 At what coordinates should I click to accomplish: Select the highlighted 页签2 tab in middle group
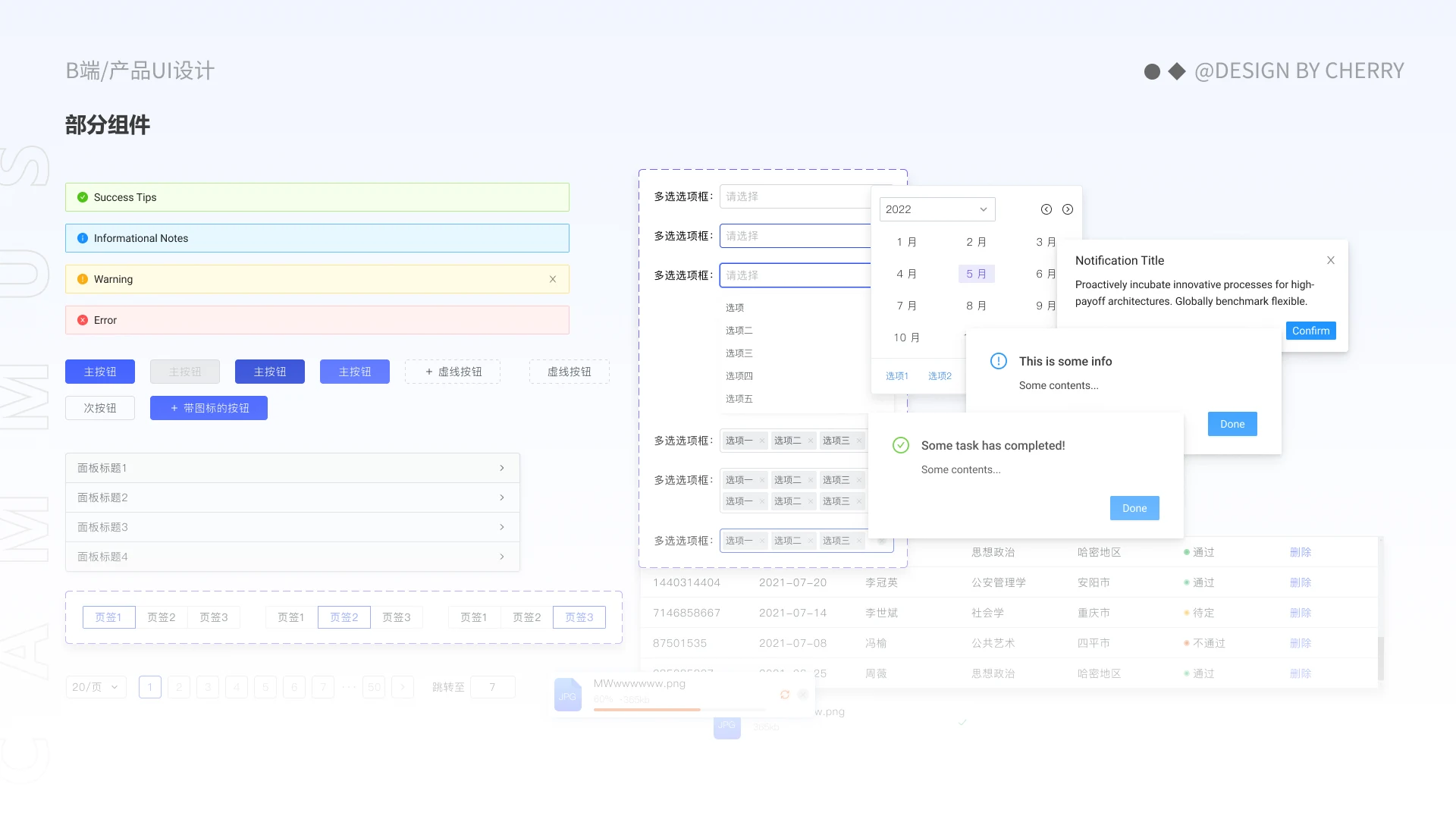[344, 617]
